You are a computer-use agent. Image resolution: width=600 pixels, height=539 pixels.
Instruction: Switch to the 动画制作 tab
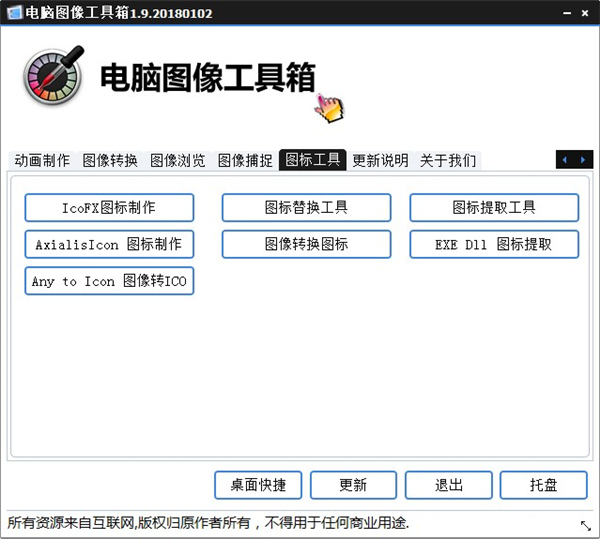(x=42, y=160)
